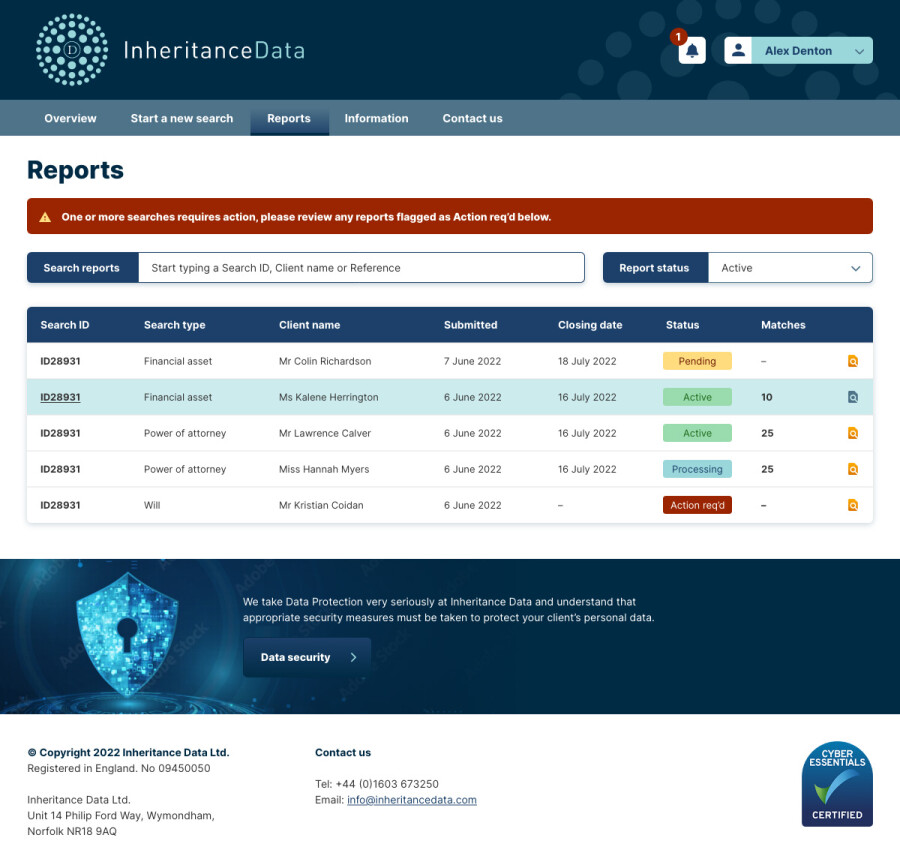The image size is (900, 865).
Task: Open report icon for Miss Hannah Myers
Action: point(852,469)
